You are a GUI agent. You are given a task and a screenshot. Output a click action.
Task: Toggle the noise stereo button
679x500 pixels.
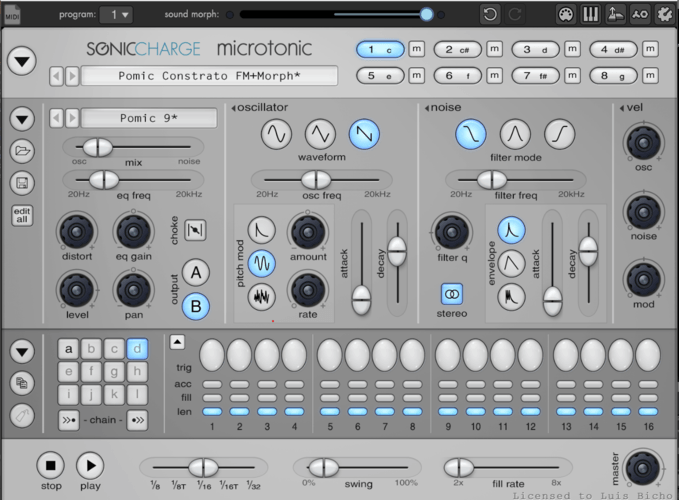point(452,294)
